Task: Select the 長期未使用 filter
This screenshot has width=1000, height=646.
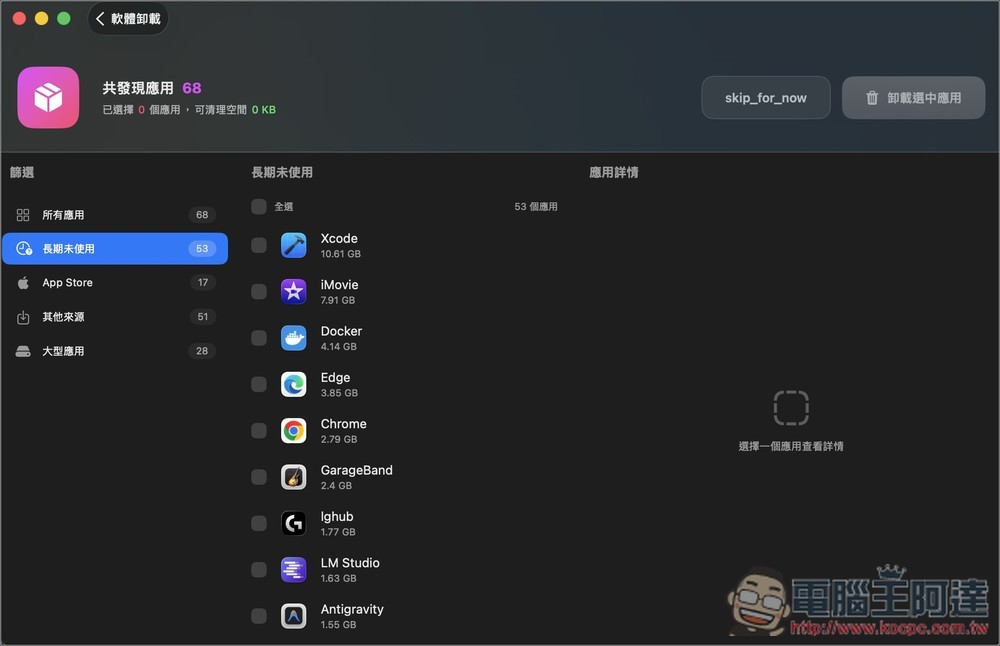Action: tap(115, 249)
